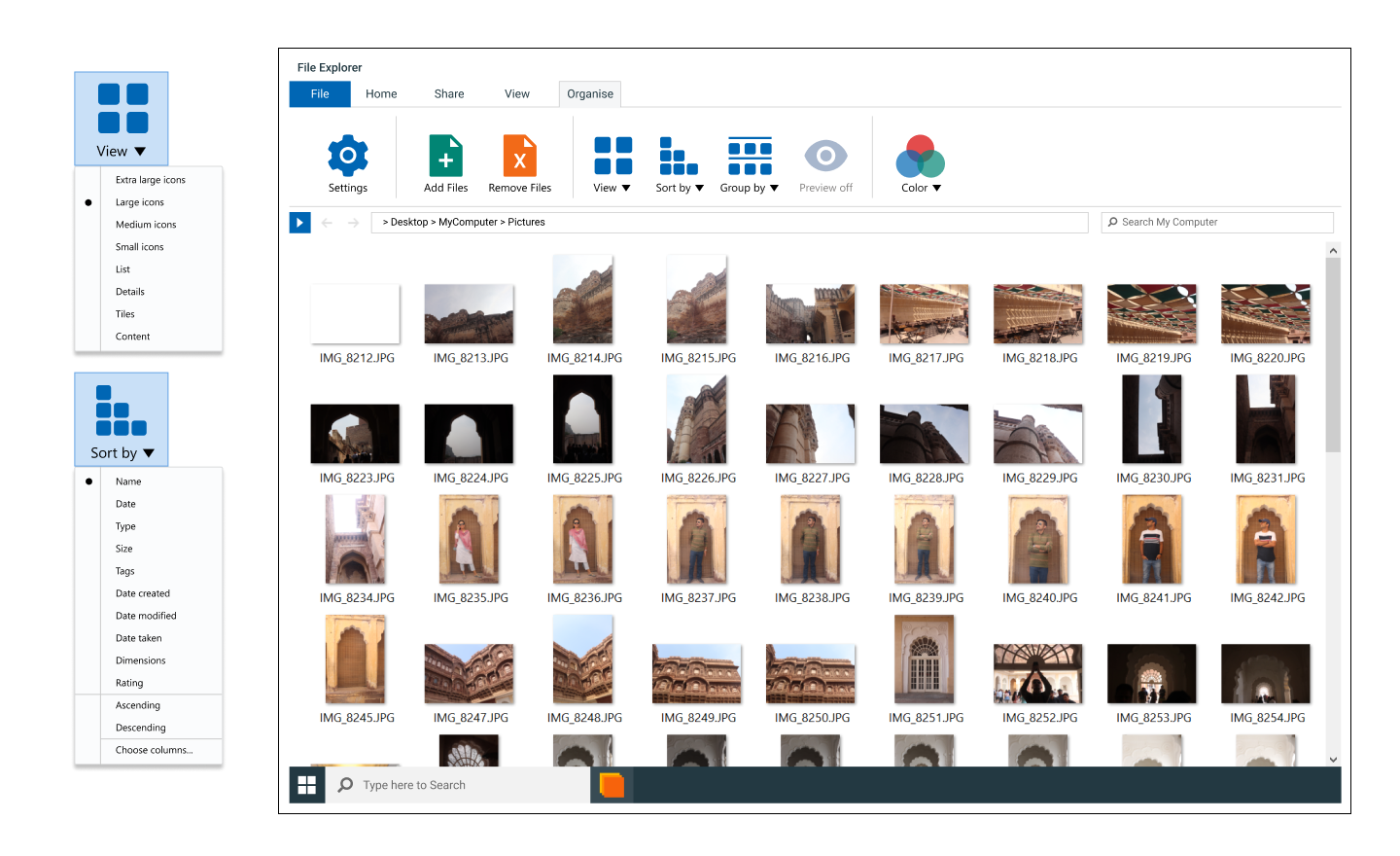Select thumbnail IMG_8251.JPG
Viewport: 1400px width, 856px height.
point(924,659)
